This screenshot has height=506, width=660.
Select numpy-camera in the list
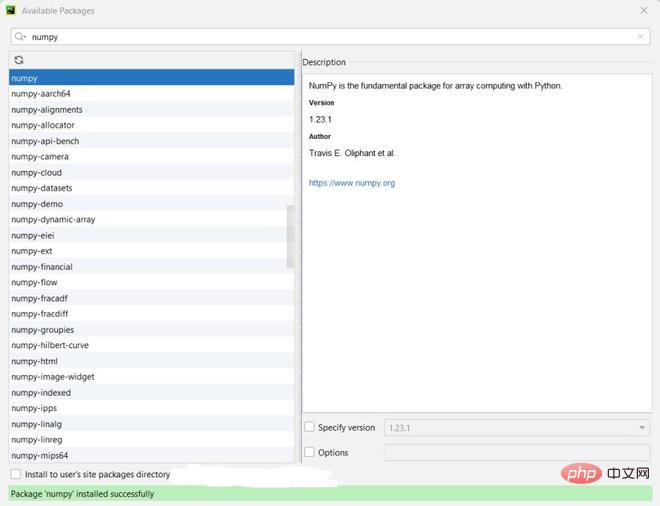click(152, 157)
